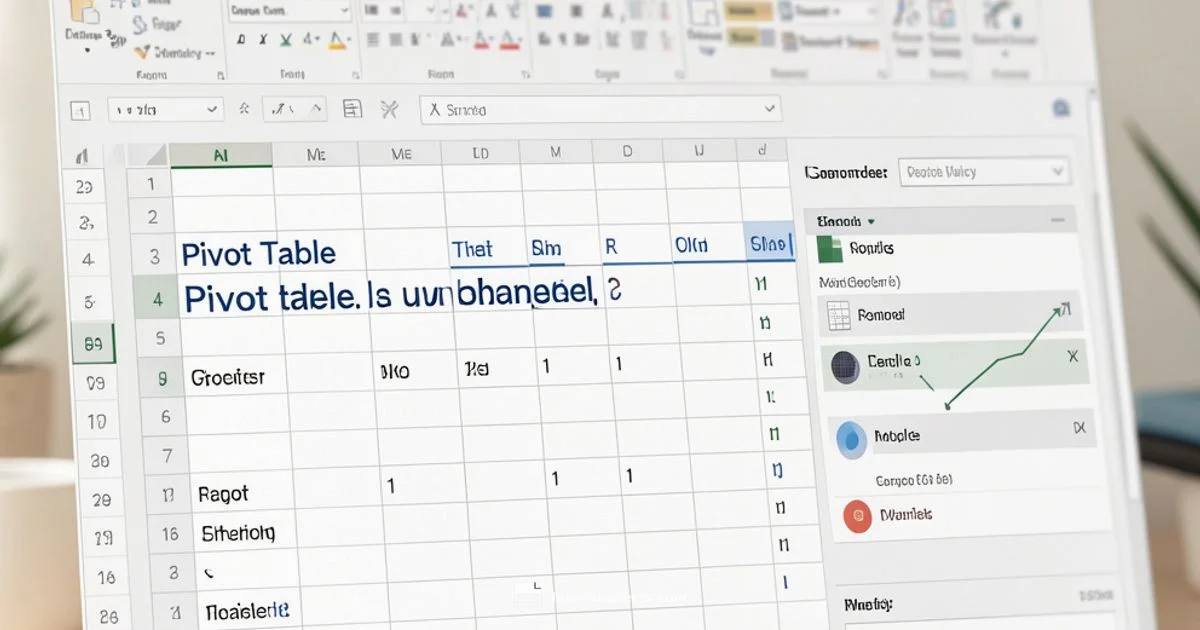
Task: Click the blue help icon right of formula bar
Action: (x=1061, y=108)
